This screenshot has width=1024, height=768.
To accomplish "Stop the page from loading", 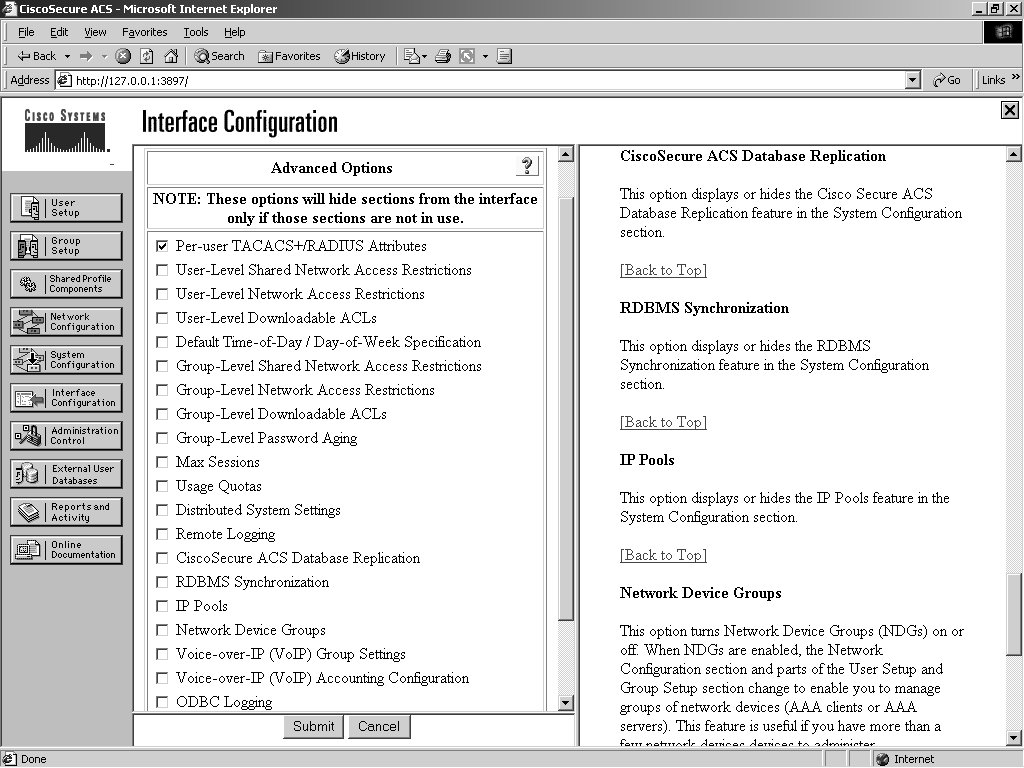I will tap(123, 56).
